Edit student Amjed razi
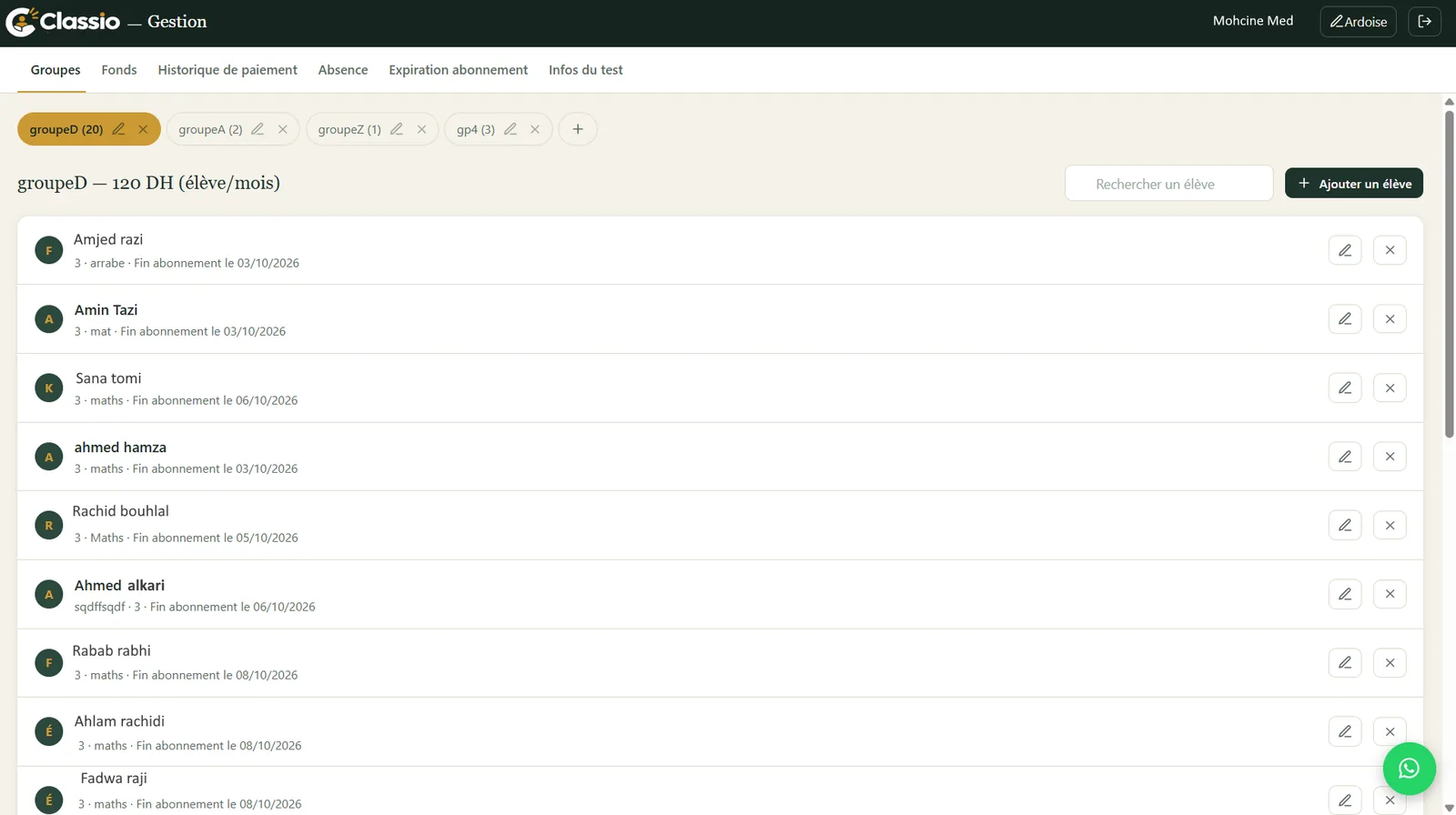The height and width of the screenshot is (815, 1456). click(1345, 250)
